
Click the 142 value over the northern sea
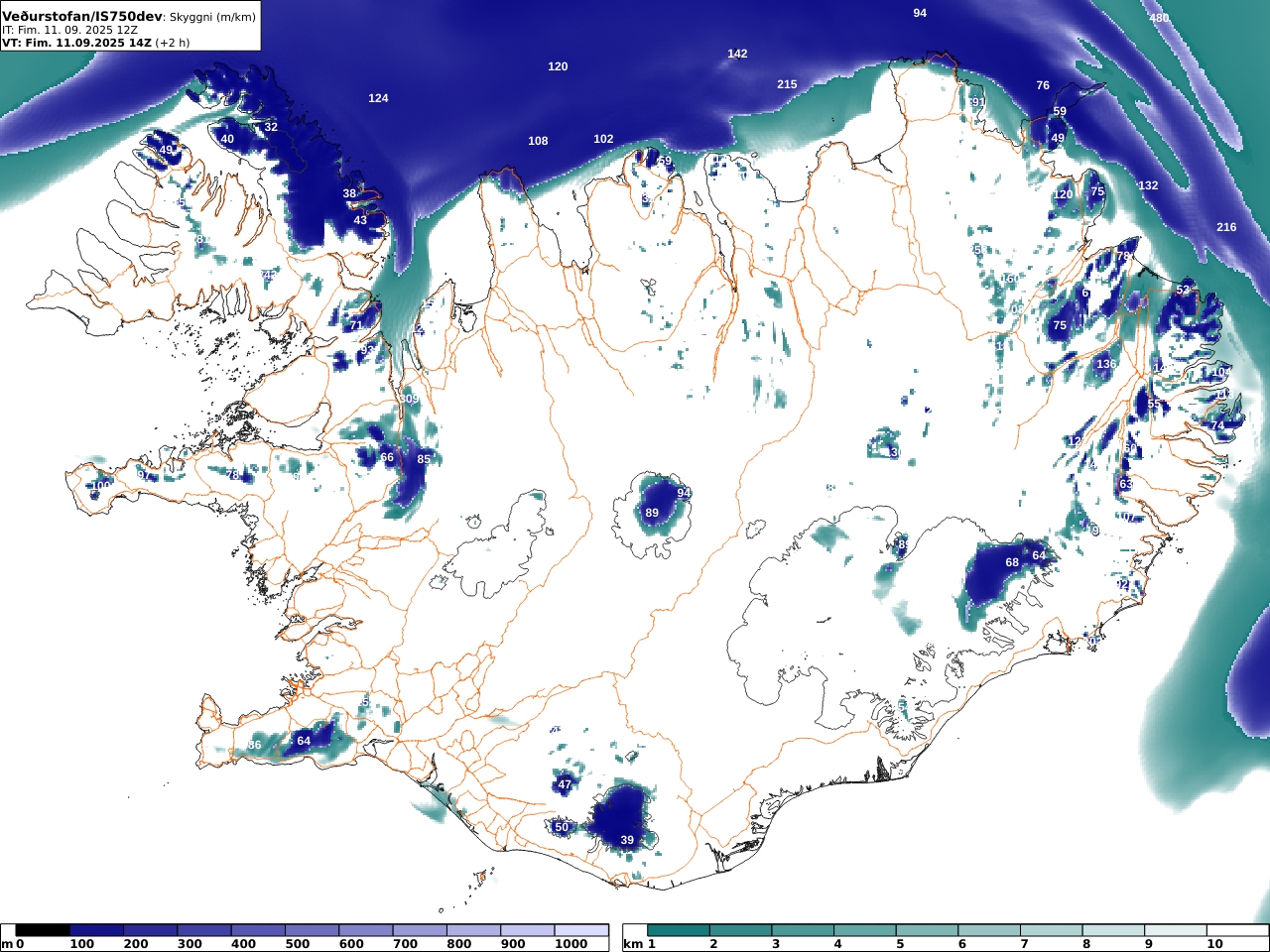(x=737, y=54)
